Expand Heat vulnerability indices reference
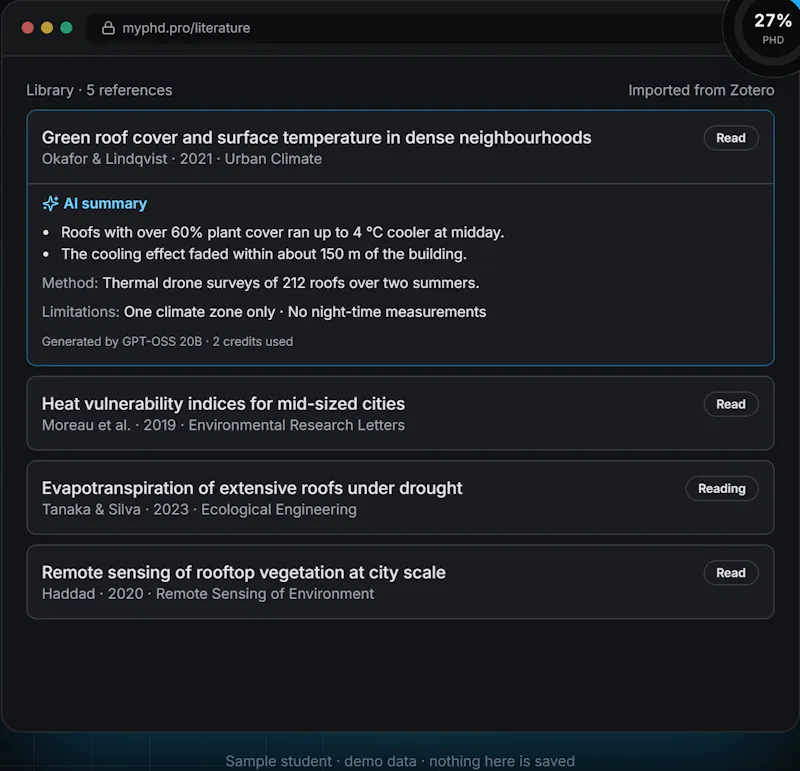This screenshot has width=800, height=771. pos(401,413)
